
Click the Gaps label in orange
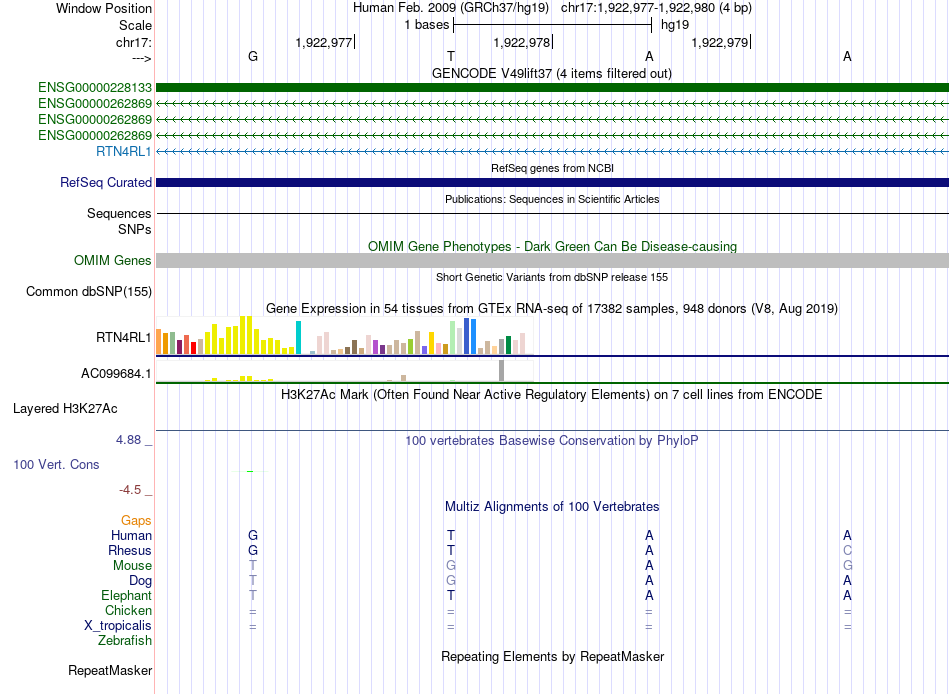pyautogui.click(x=136, y=521)
